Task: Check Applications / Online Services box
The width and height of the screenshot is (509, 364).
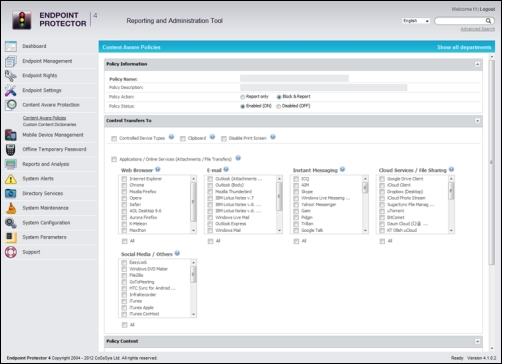Action: click(114, 160)
